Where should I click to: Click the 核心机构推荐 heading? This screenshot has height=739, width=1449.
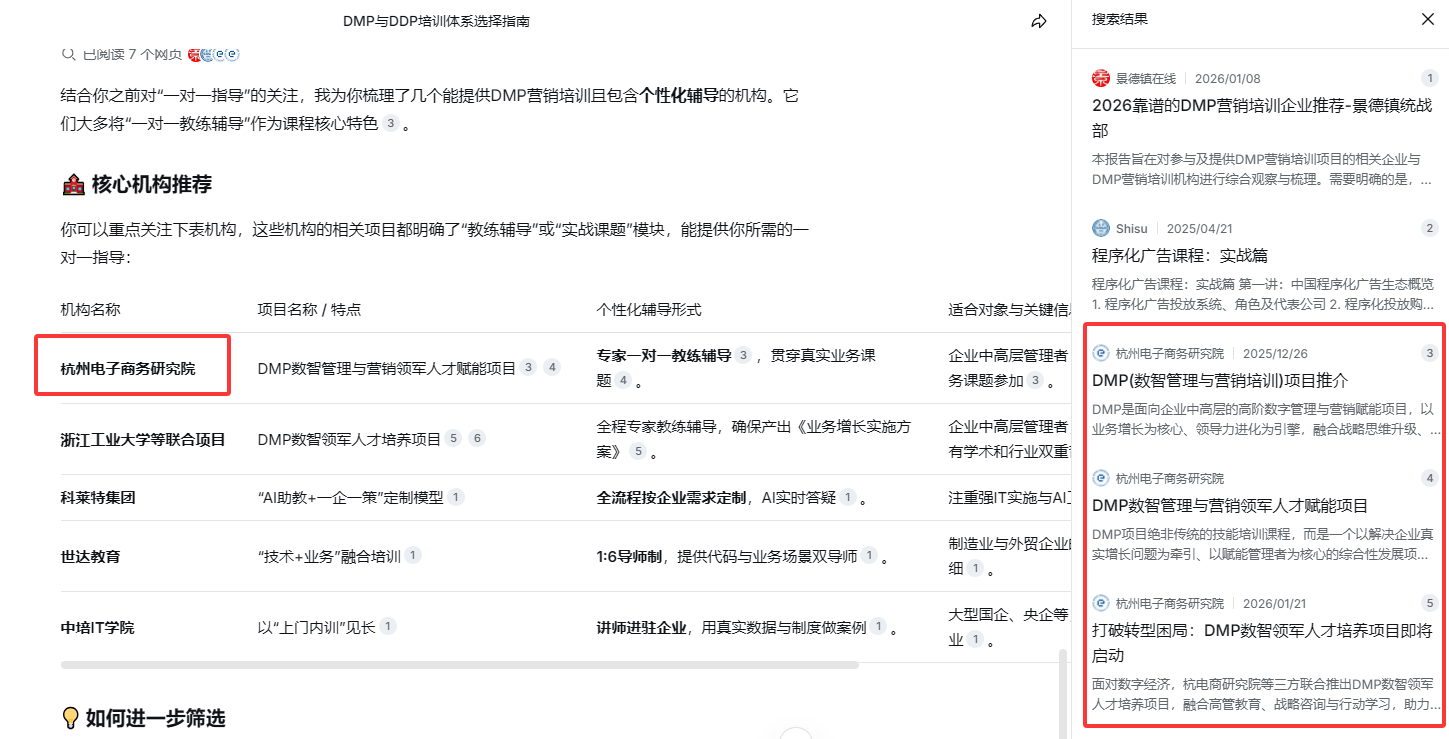pos(152,184)
